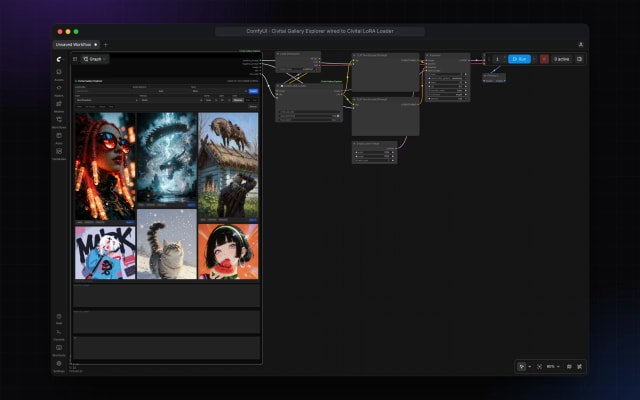Click the '0 active' queue button
640x400 pixels.
(x=562, y=59)
